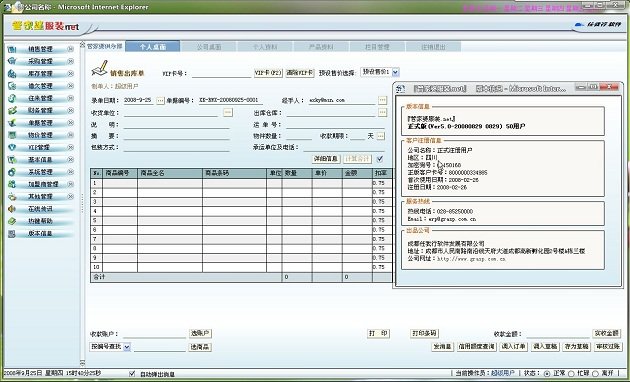Open 系统管理 sidebar icon
The height and width of the screenshot is (382, 630).
coord(12,172)
